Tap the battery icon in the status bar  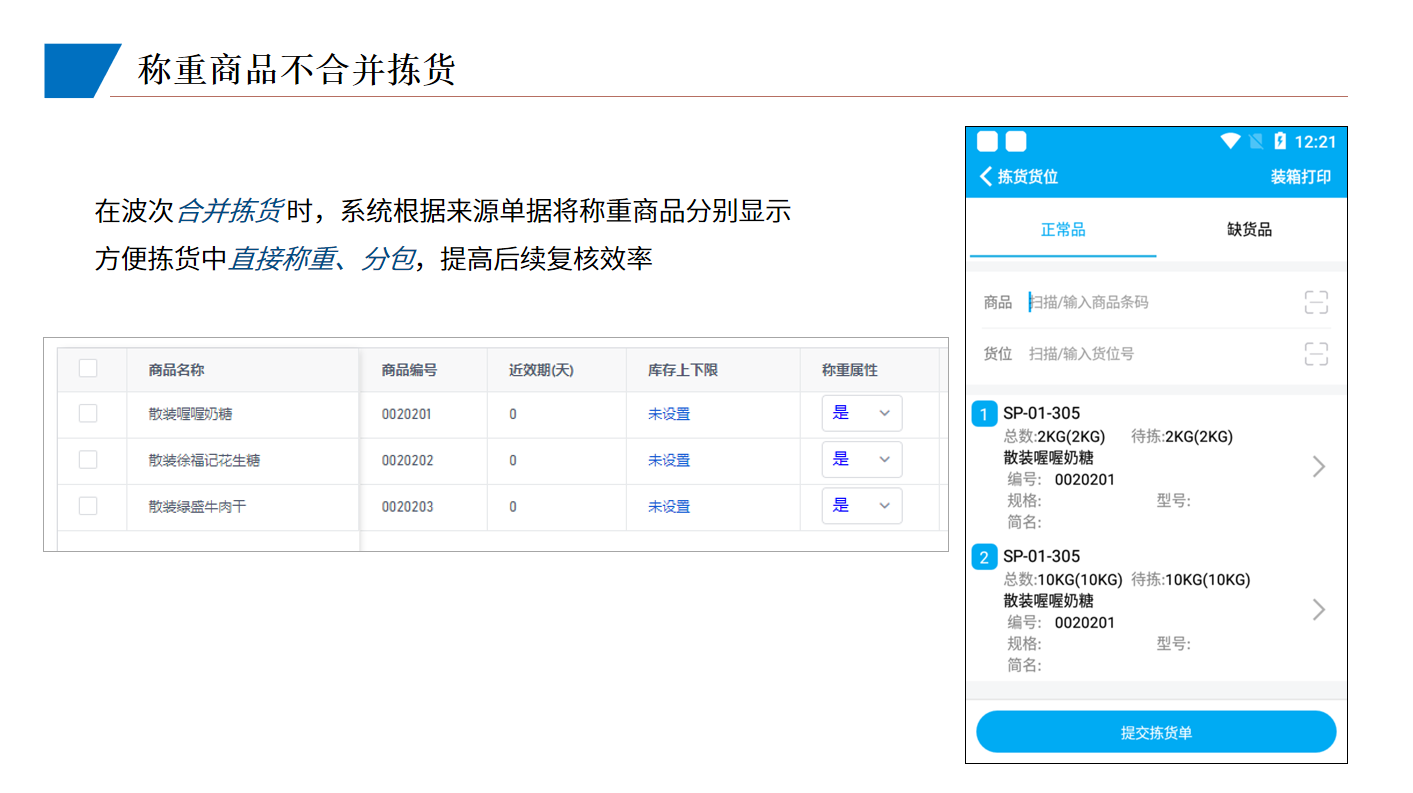1281,141
